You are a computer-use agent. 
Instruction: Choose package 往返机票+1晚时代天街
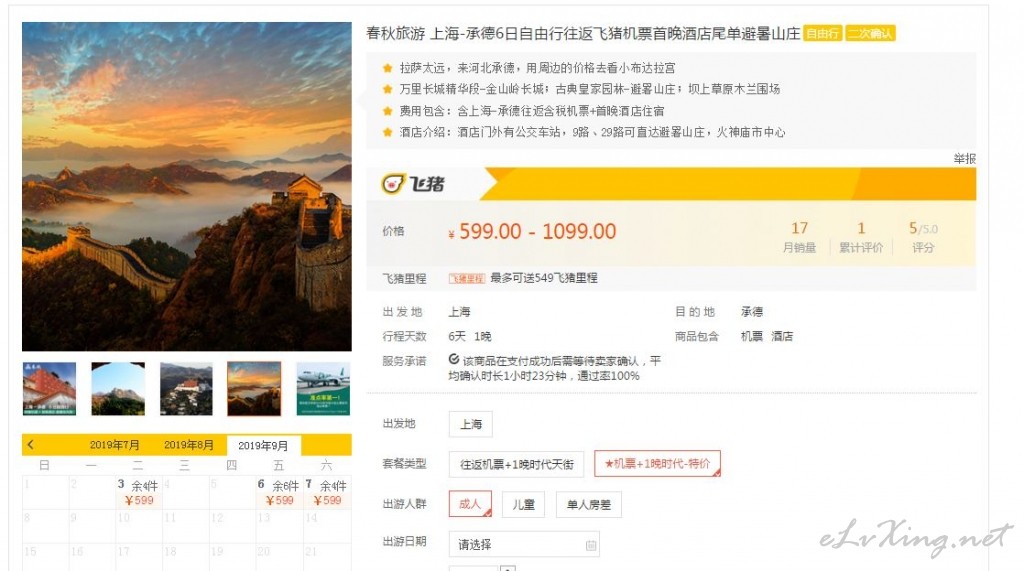tap(516, 464)
